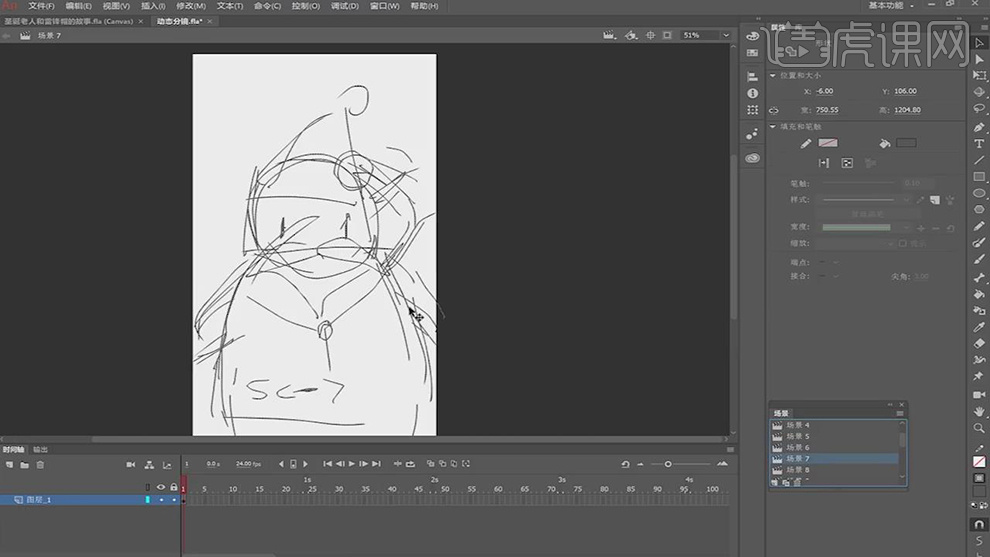
Task: Select the Zoom magnifier tool
Action: pos(979,428)
